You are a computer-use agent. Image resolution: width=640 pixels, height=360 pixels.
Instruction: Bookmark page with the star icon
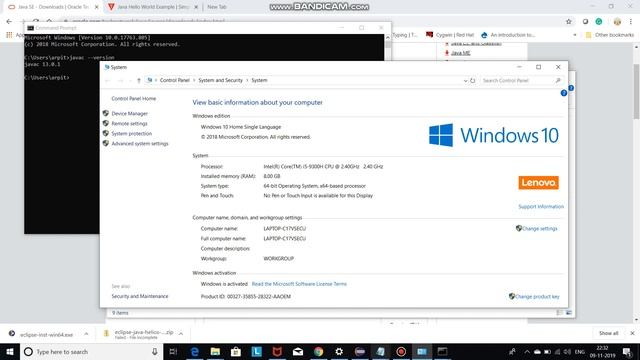[x=569, y=21]
